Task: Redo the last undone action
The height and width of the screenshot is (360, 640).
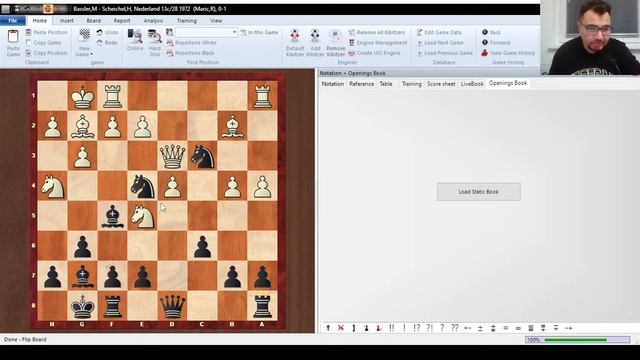Action: 107,42
